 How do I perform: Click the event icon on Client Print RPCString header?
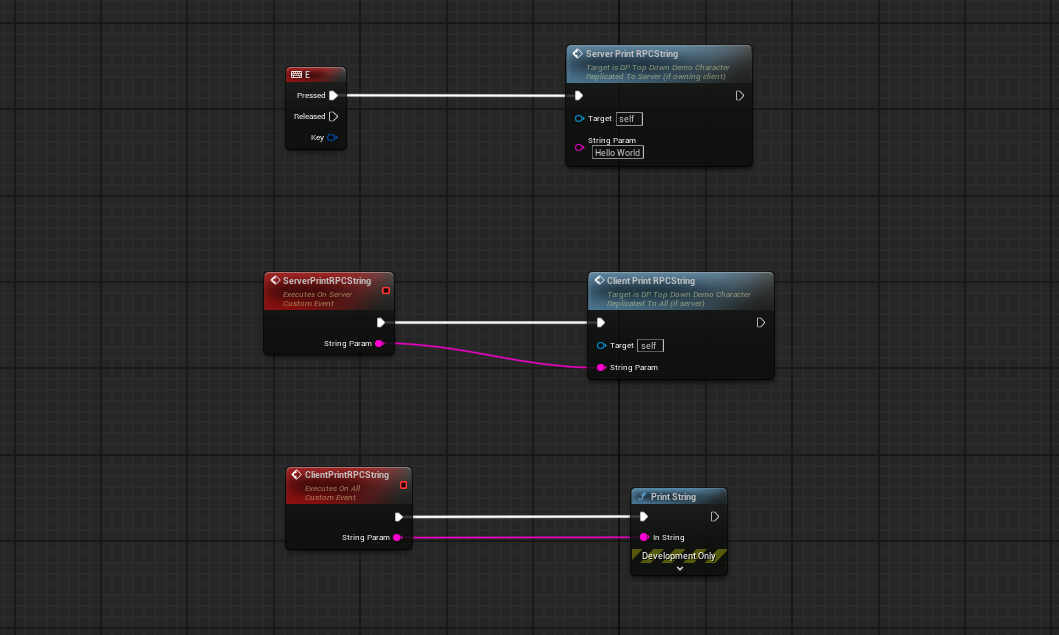click(598, 281)
